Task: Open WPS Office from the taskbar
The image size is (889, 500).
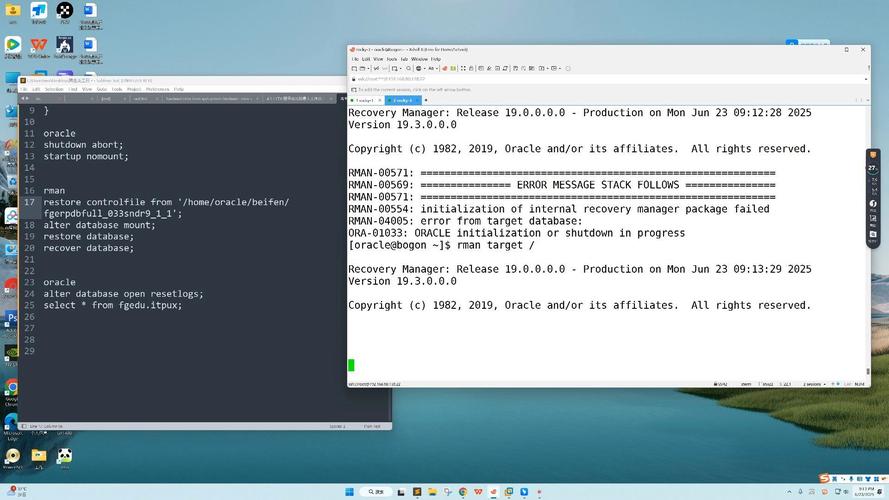Action: coord(478,491)
